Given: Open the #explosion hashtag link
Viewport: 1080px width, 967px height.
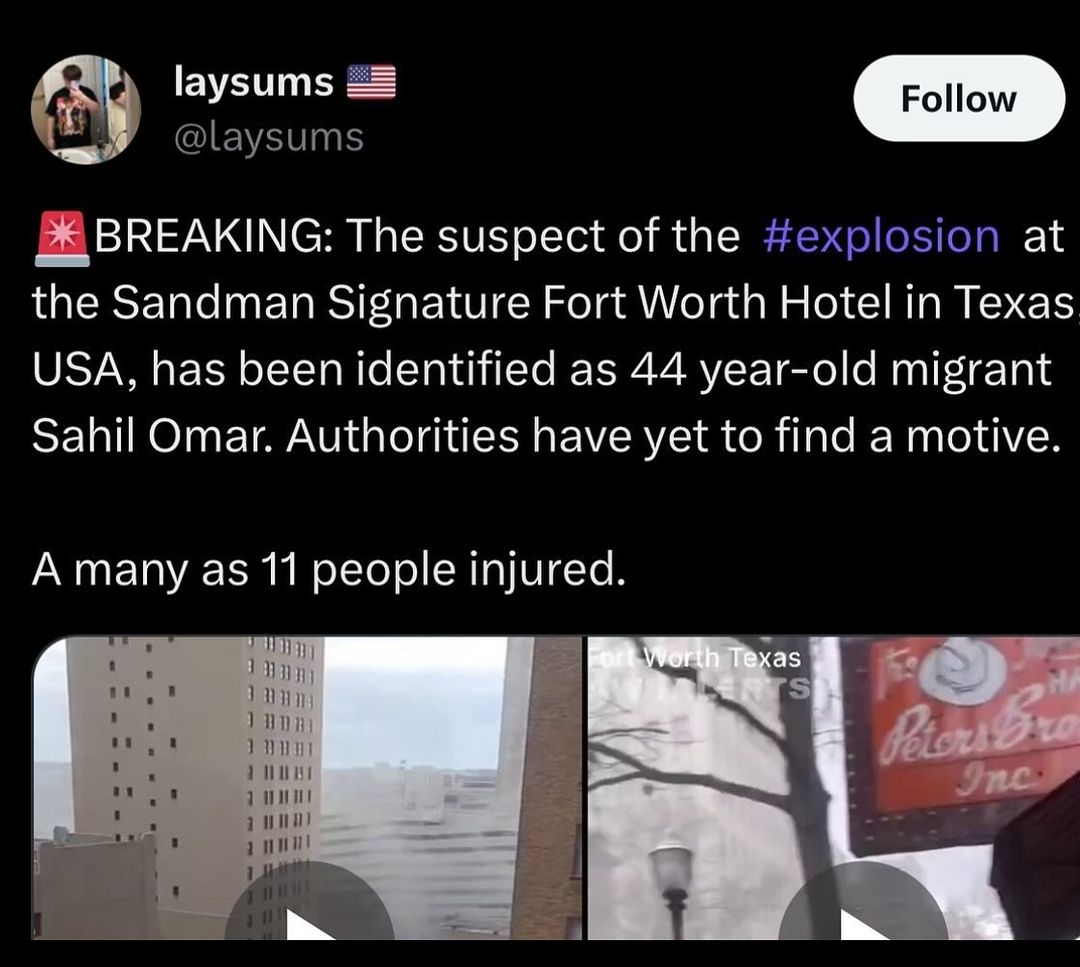Looking at the screenshot, I should click(881, 236).
